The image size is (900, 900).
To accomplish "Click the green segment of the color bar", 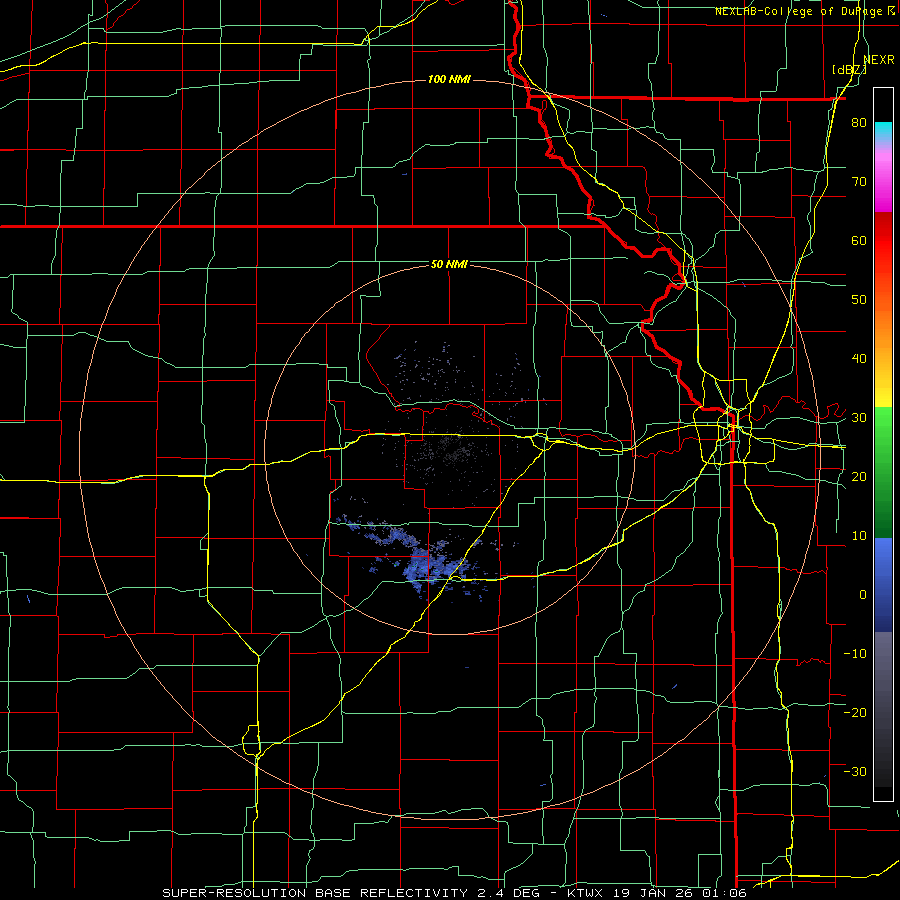I will click(883, 473).
